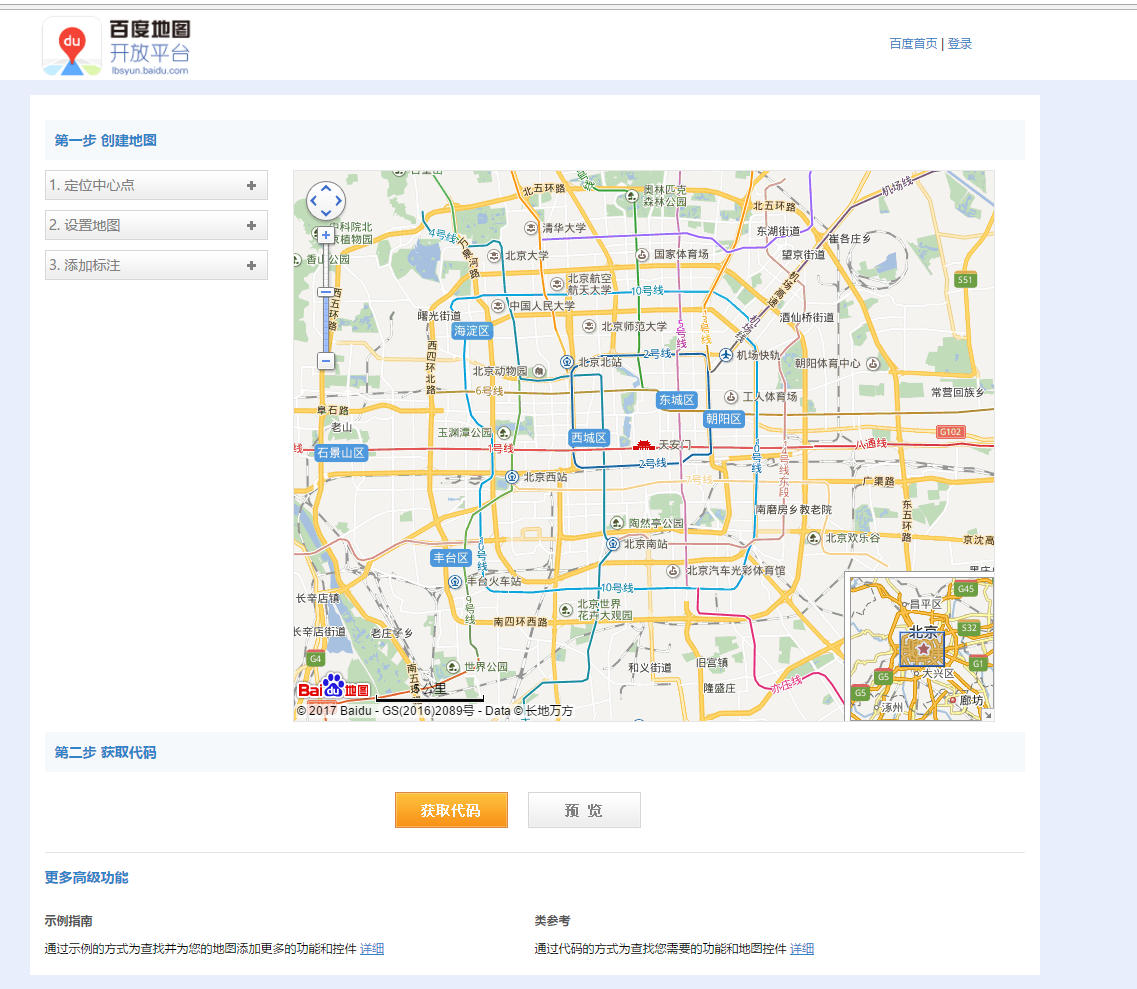Image resolution: width=1137 pixels, height=989 pixels.
Task: Click the 陶然亭公园 park icon
Action: pos(617,523)
